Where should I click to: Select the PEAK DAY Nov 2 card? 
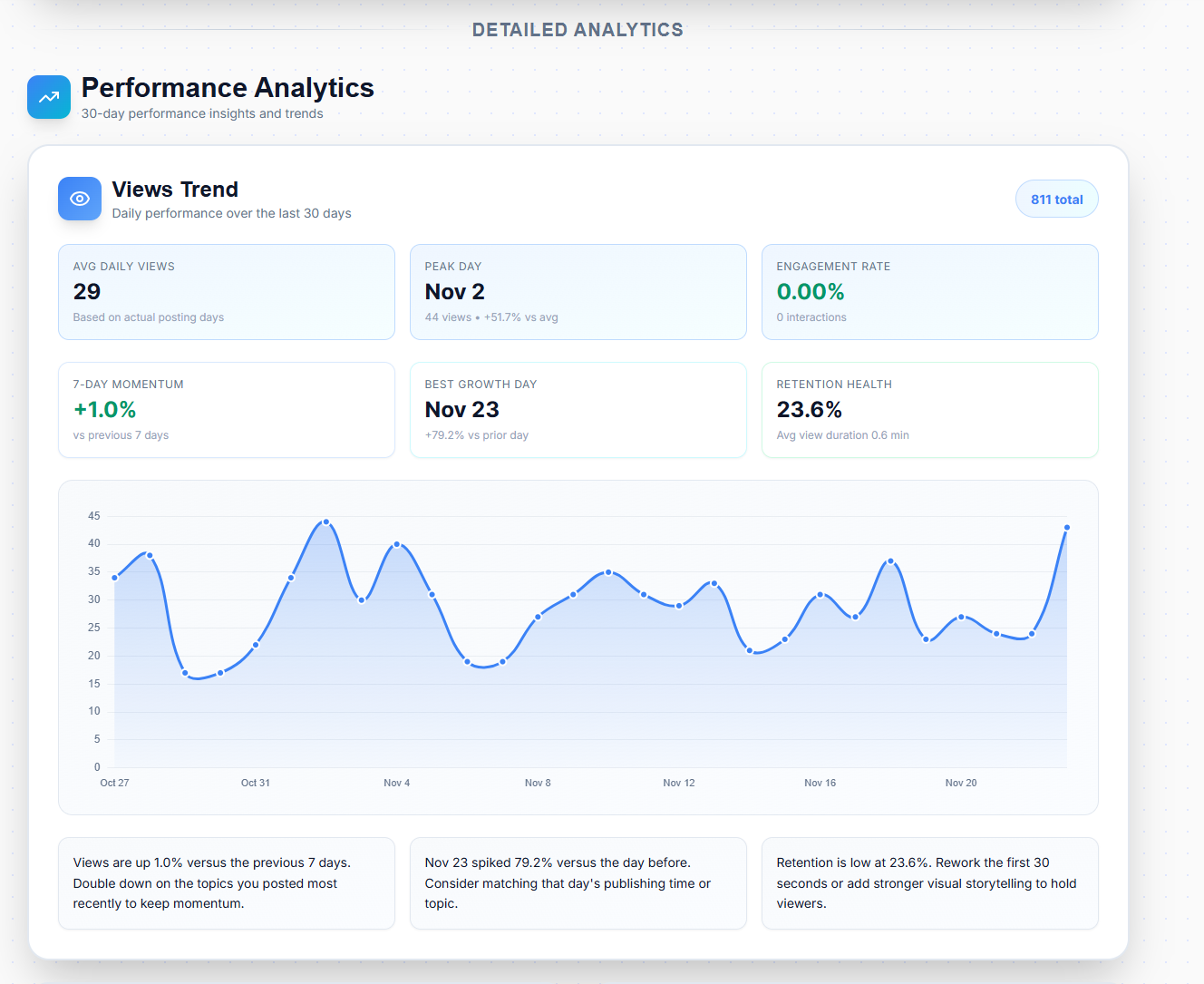click(578, 291)
